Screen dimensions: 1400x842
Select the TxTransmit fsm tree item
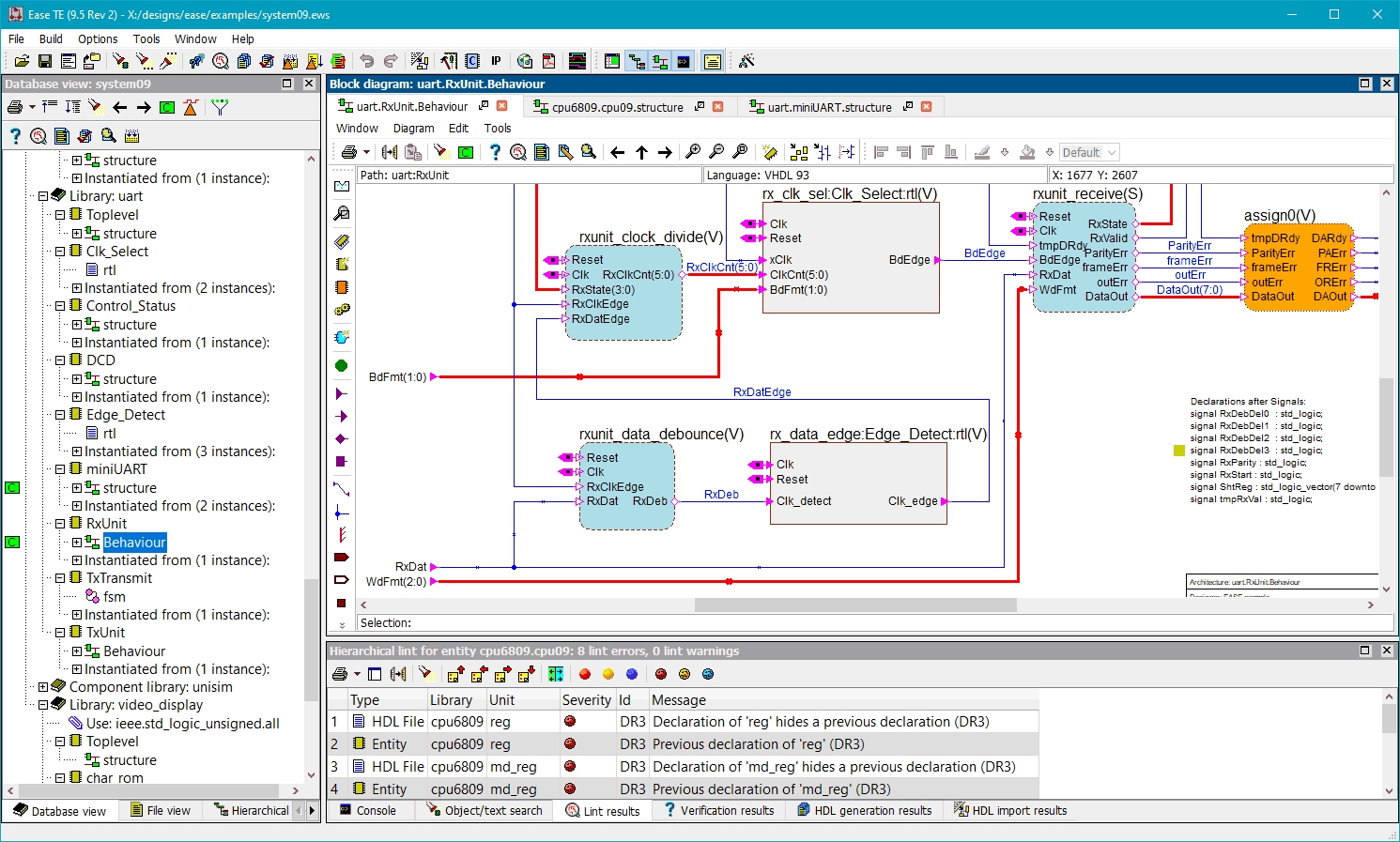coord(114,597)
